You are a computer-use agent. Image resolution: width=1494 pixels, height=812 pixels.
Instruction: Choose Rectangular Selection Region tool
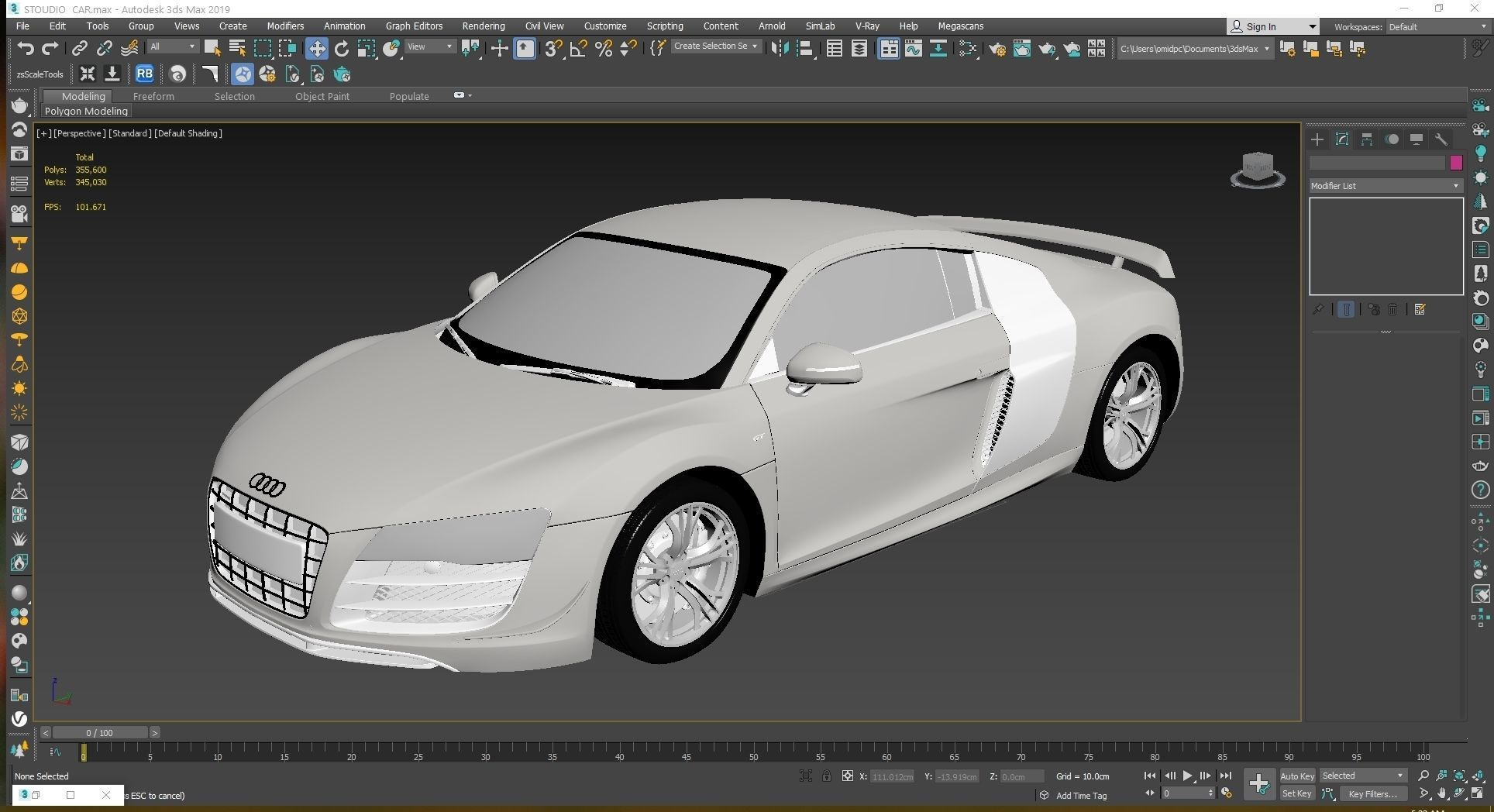pos(263,49)
